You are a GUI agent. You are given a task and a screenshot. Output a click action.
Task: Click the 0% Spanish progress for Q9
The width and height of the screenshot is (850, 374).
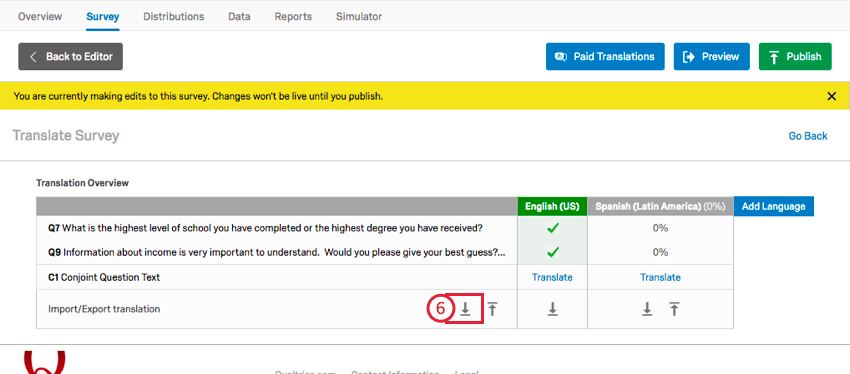click(660, 252)
